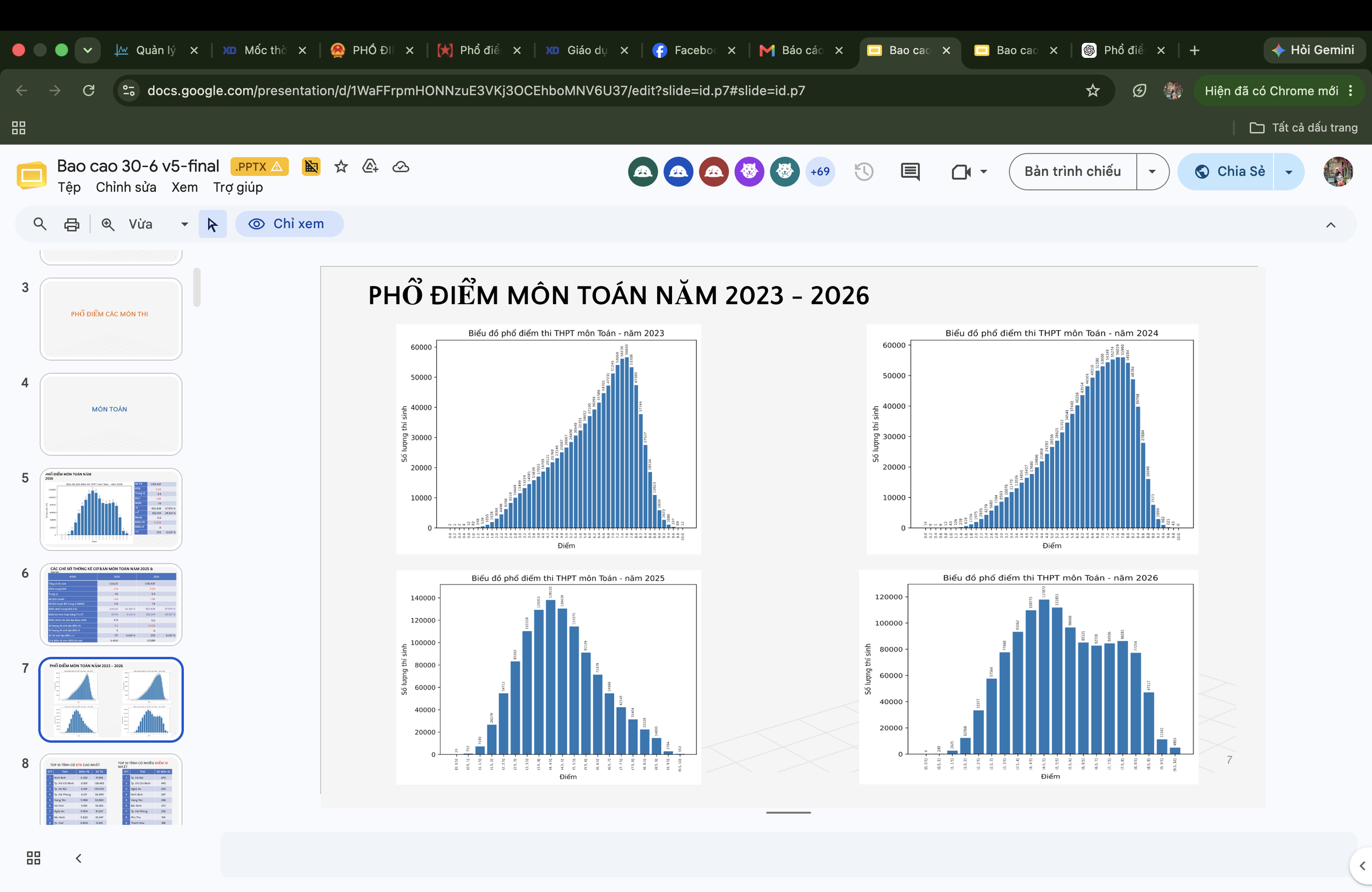This screenshot has height=892, width=1372.
Task: Click the add to Drive icon
Action: 370,167
